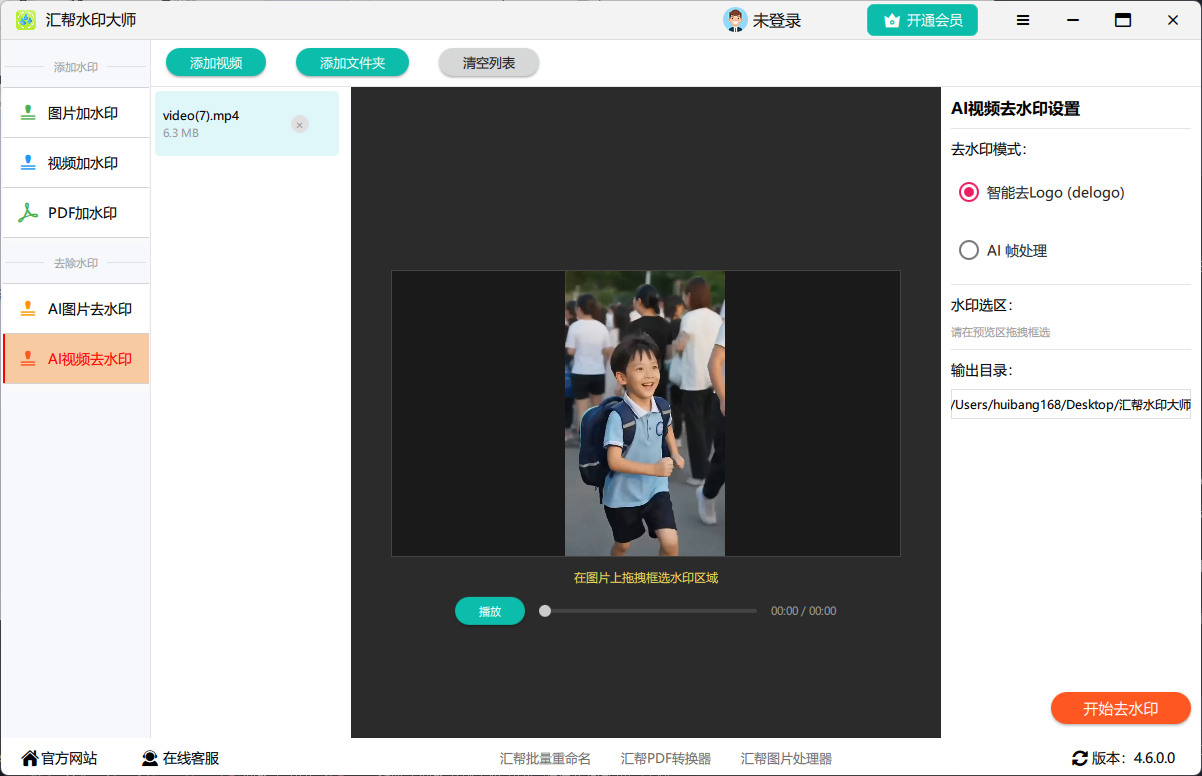Open the AI图片去水印 sidebar item
Screen dimensions: 1202x776
pyautogui.click(x=76, y=309)
